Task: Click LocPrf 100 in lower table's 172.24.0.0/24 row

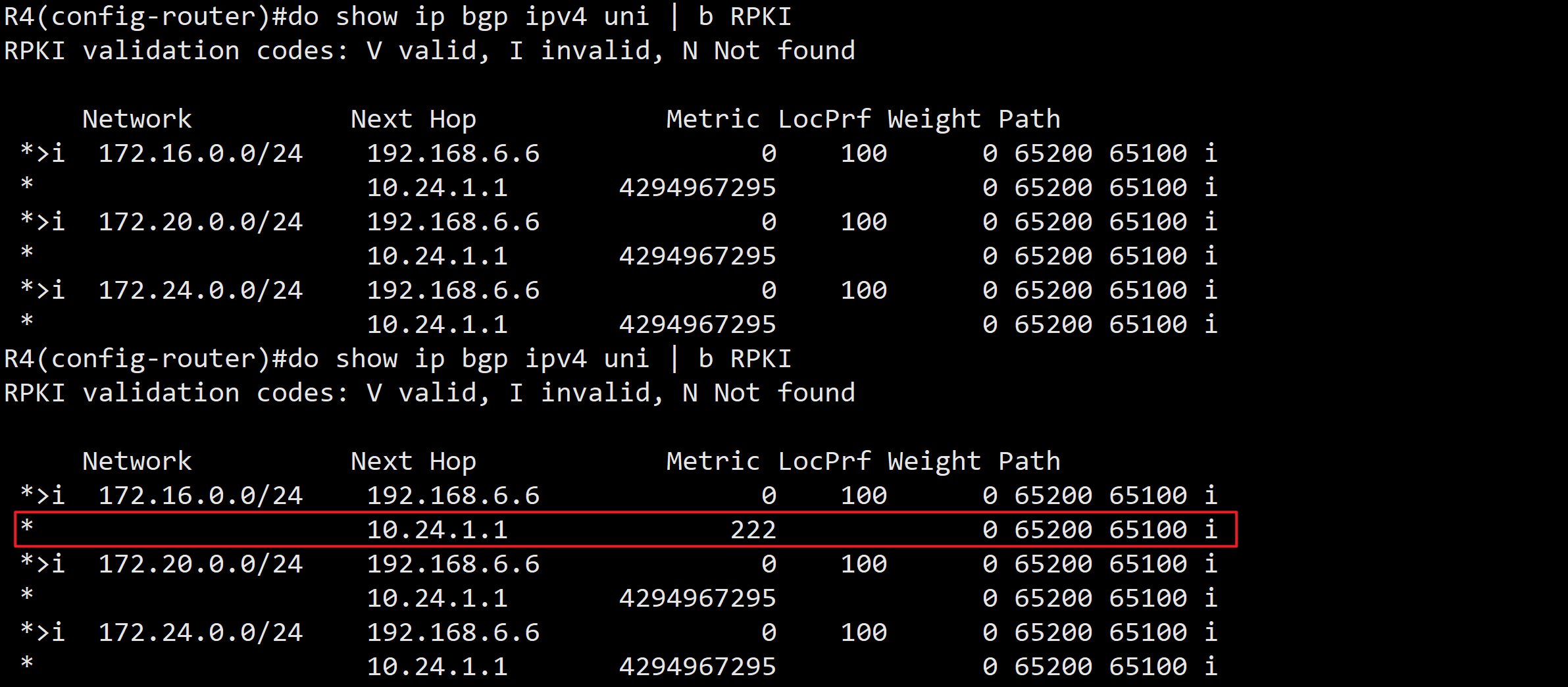Action: (864, 632)
